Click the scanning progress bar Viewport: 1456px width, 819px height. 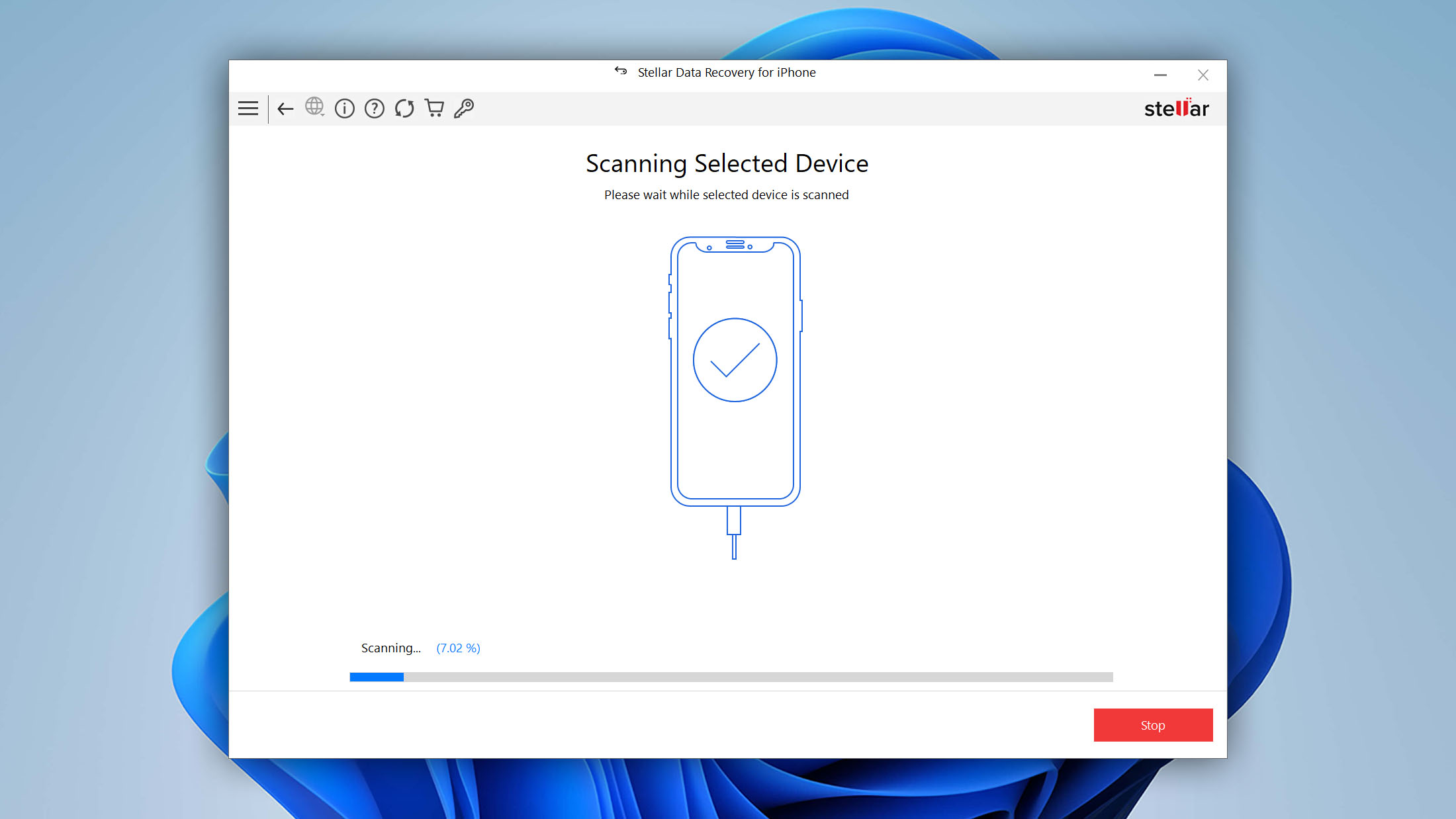(731, 677)
